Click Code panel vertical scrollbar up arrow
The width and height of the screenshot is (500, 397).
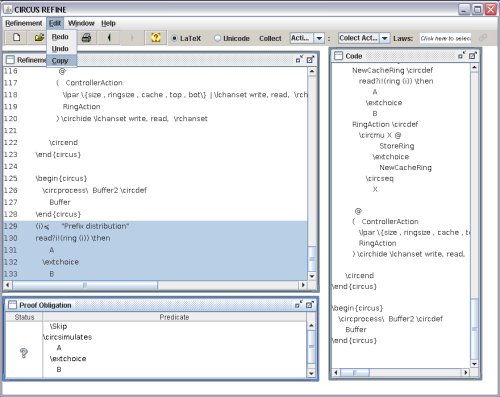pos(474,67)
